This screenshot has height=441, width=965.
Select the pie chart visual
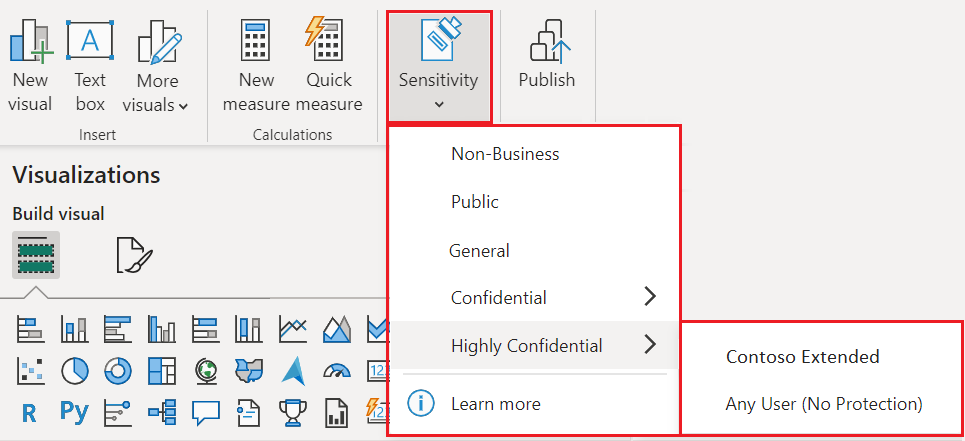click(76, 370)
